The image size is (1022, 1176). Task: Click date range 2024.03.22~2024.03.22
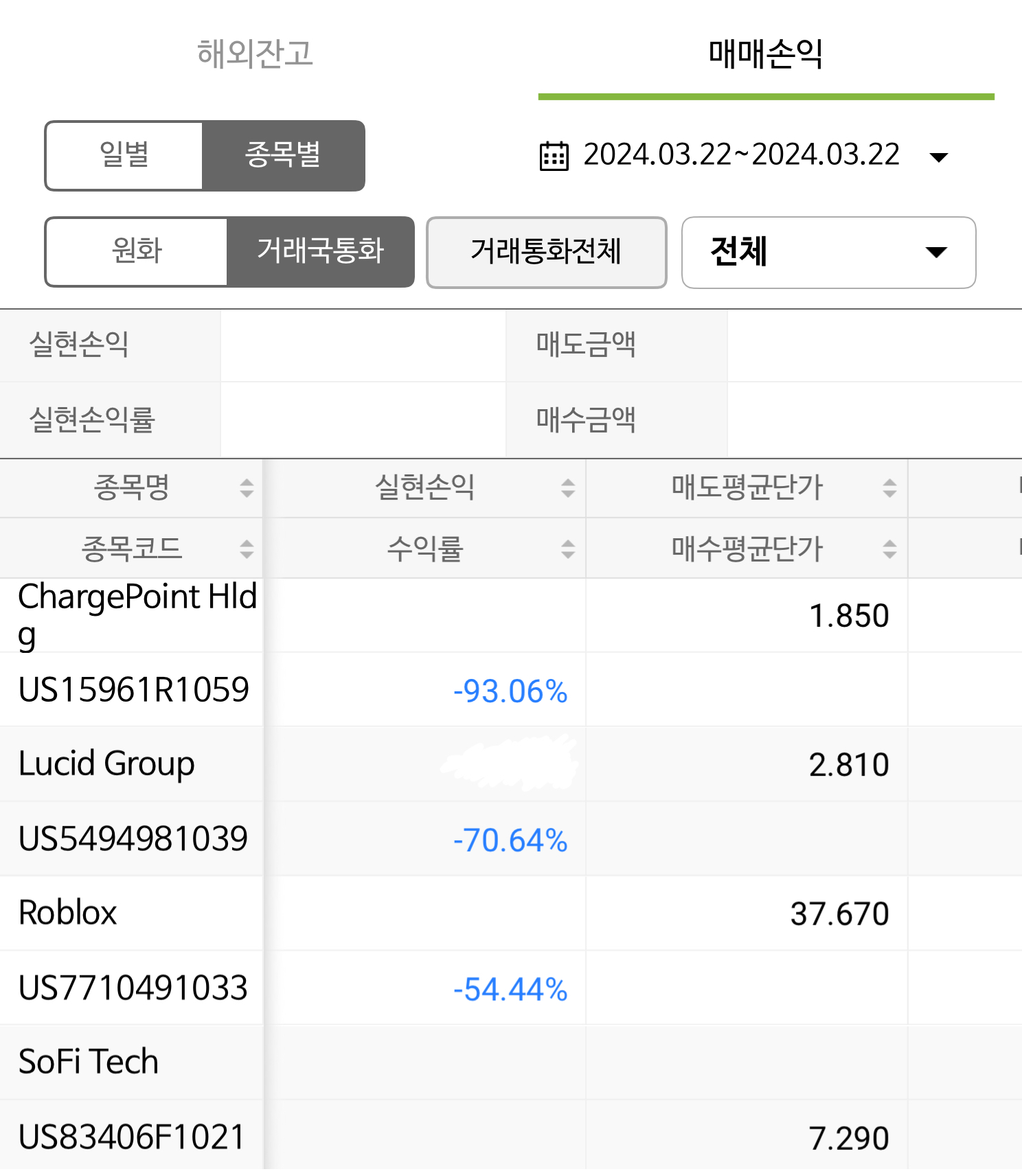tap(742, 154)
